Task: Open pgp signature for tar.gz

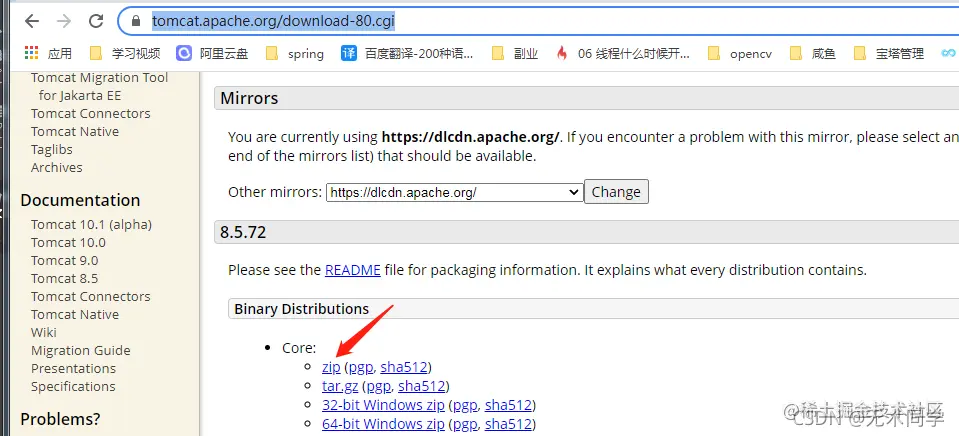Action: point(379,386)
